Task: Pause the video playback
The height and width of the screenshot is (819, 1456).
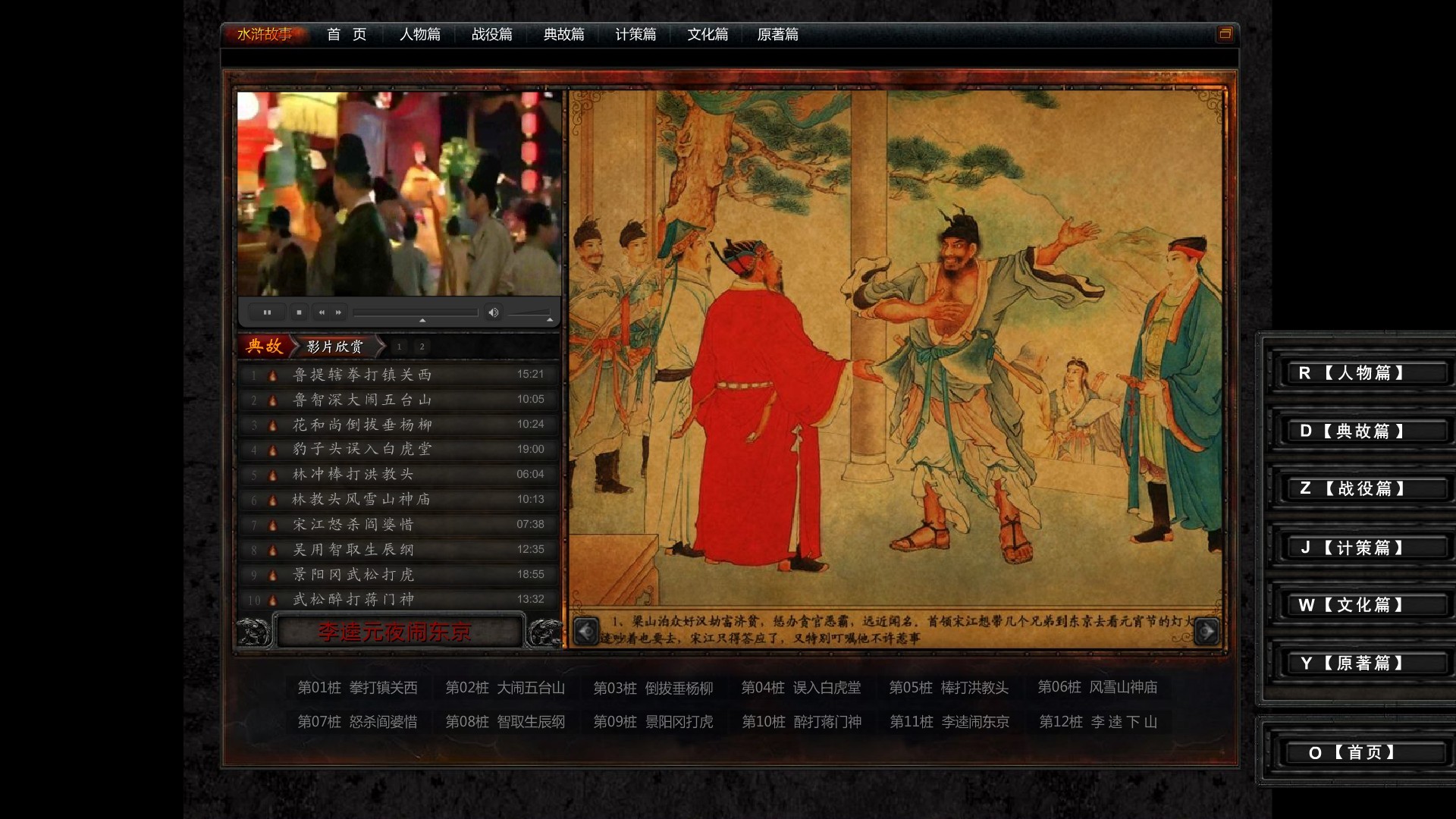Action: [267, 312]
